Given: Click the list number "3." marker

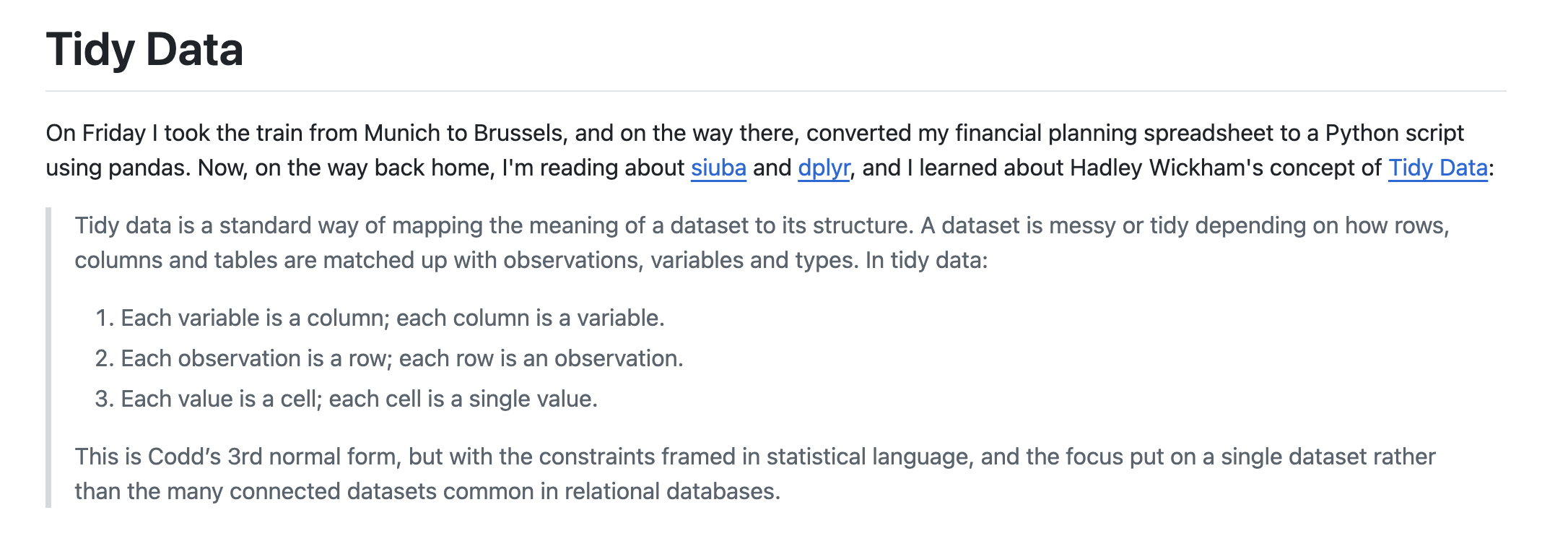Looking at the screenshot, I should [x=105, y=399].
